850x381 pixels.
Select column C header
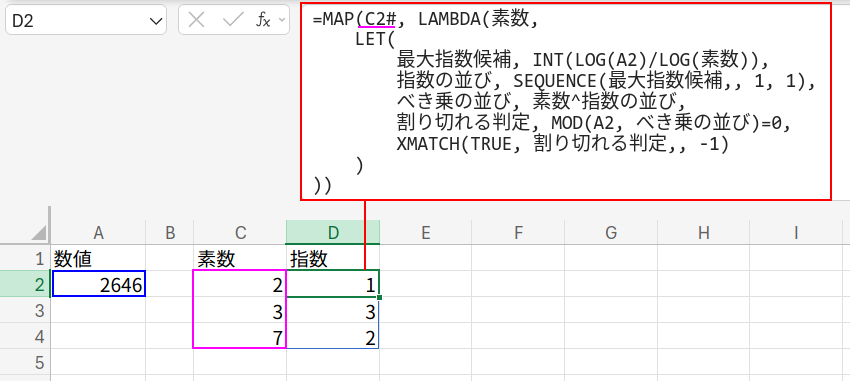click(240, 233)
